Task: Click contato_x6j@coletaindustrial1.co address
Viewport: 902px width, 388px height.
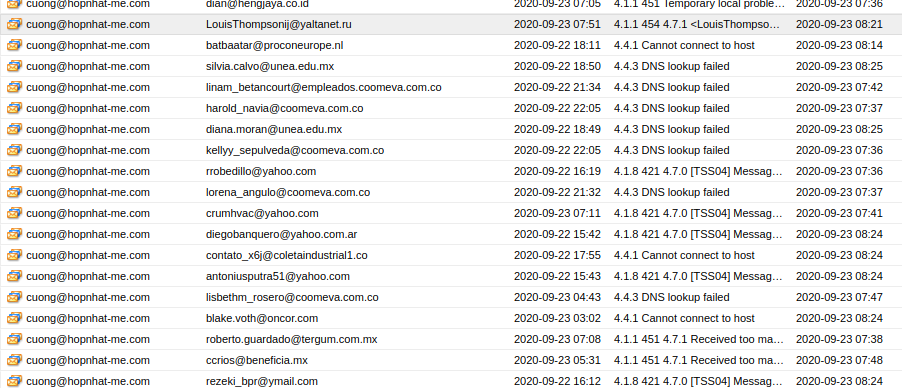Action: click(x=286, y=256)
